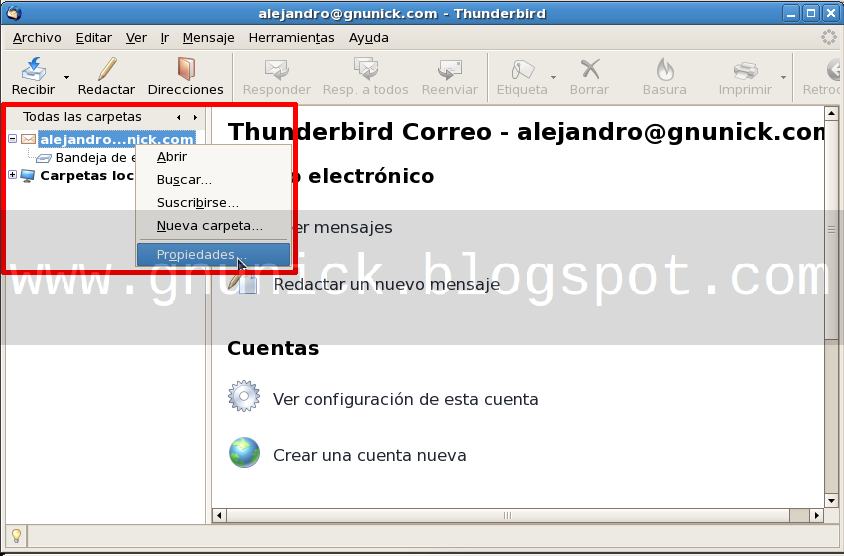Open the Editar menu
844x556 pixels.
pyautogui.click(x=94, y=38)
